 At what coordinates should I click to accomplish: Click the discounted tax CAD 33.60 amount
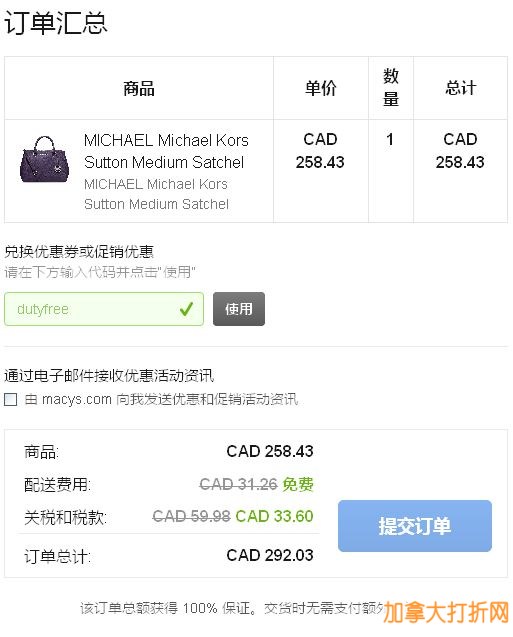pyautogui.click(x=275, y=516)
